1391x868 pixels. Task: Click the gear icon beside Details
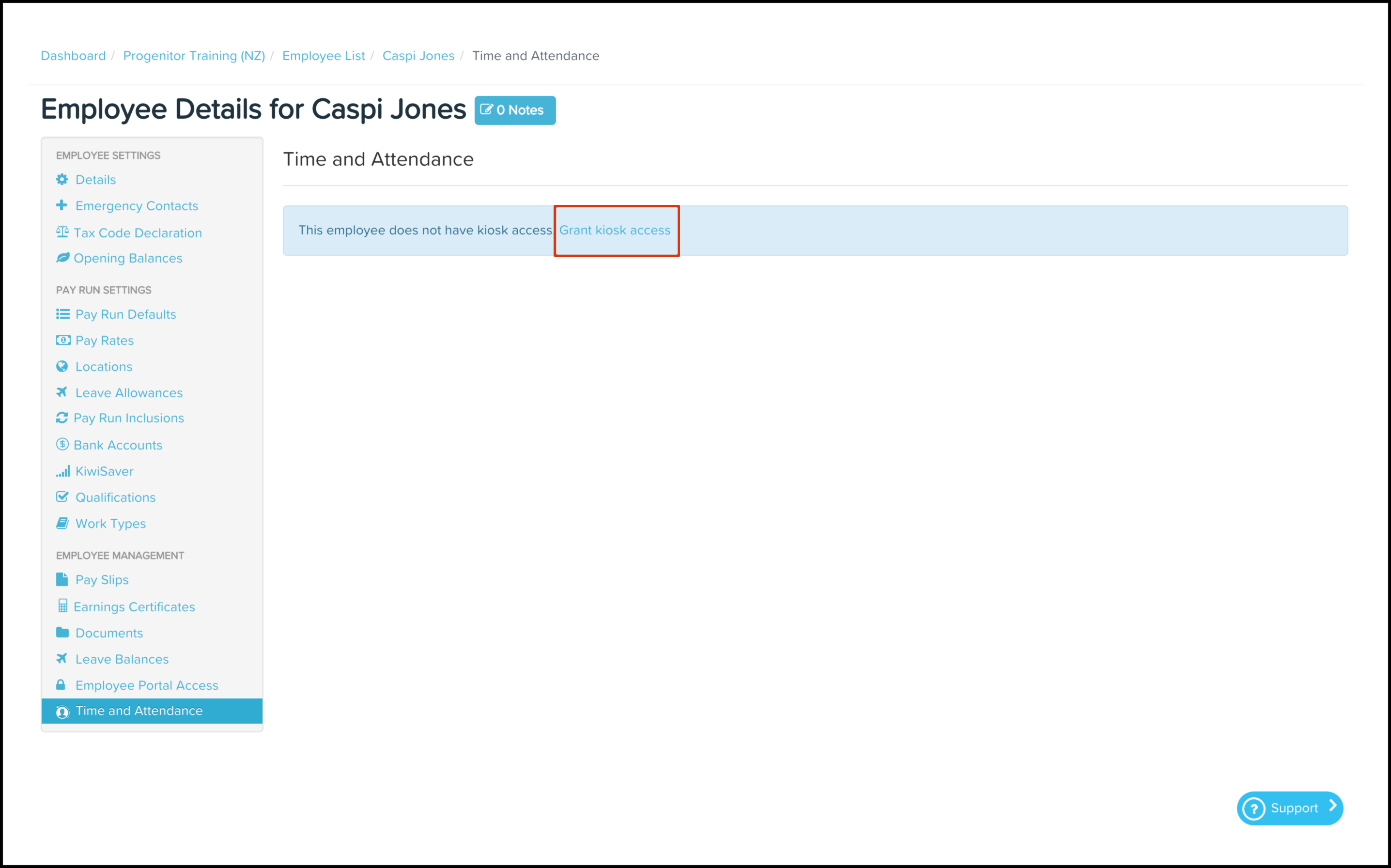62,180
